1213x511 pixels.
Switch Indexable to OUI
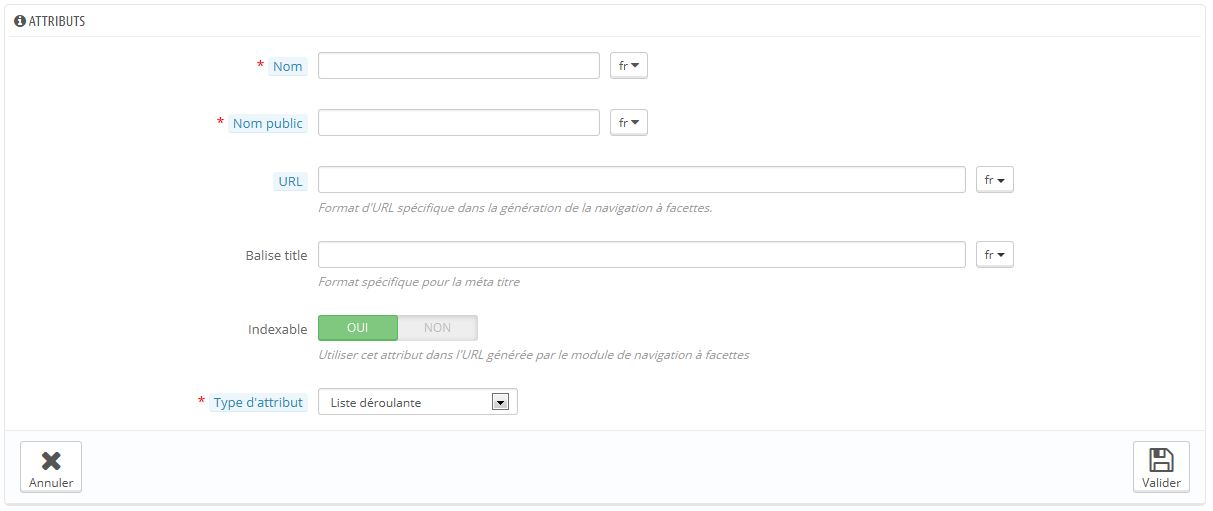click(x=358, y=328)
